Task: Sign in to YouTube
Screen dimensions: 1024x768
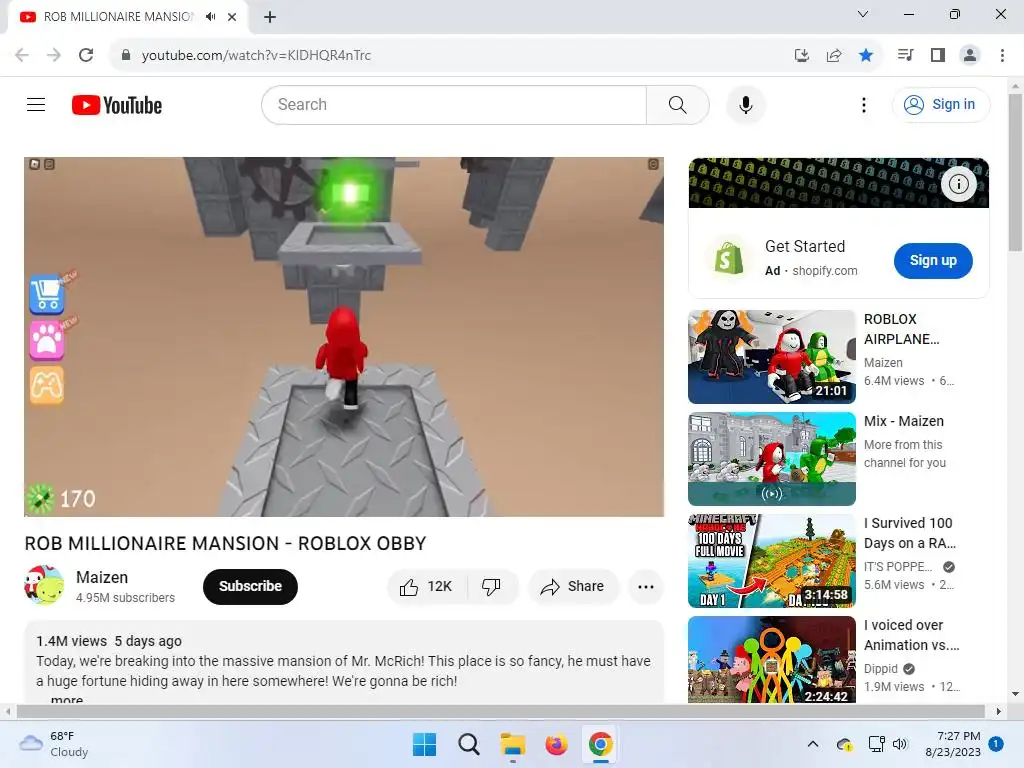Action: point(940,104)
